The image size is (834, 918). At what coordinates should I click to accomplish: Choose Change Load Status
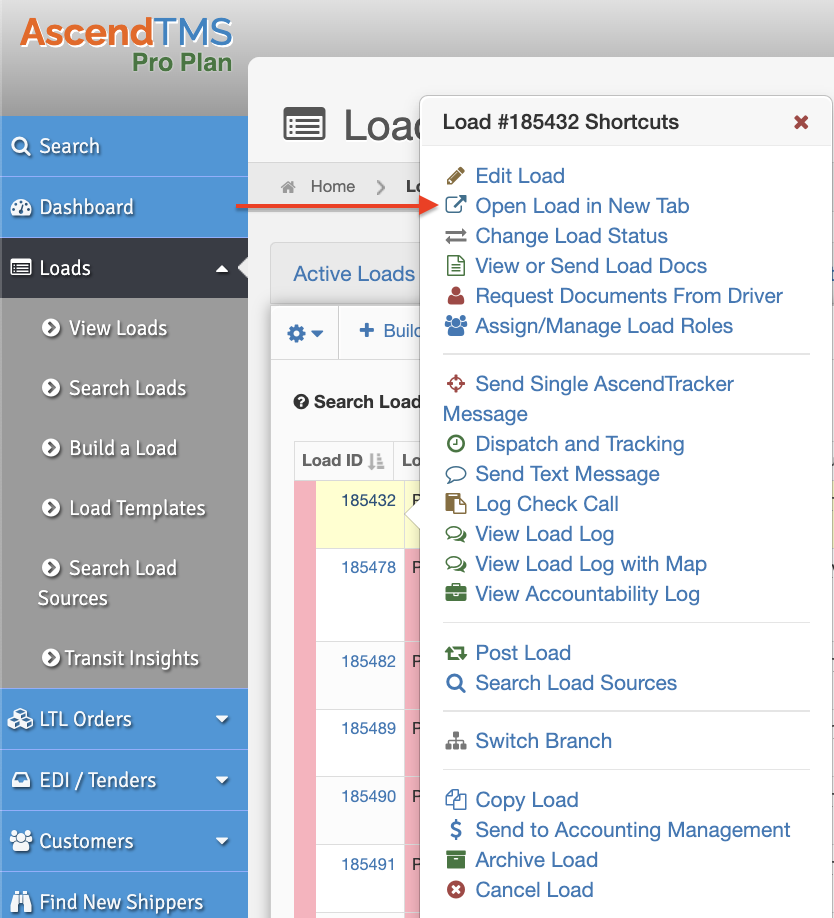(x=571, y=236)
